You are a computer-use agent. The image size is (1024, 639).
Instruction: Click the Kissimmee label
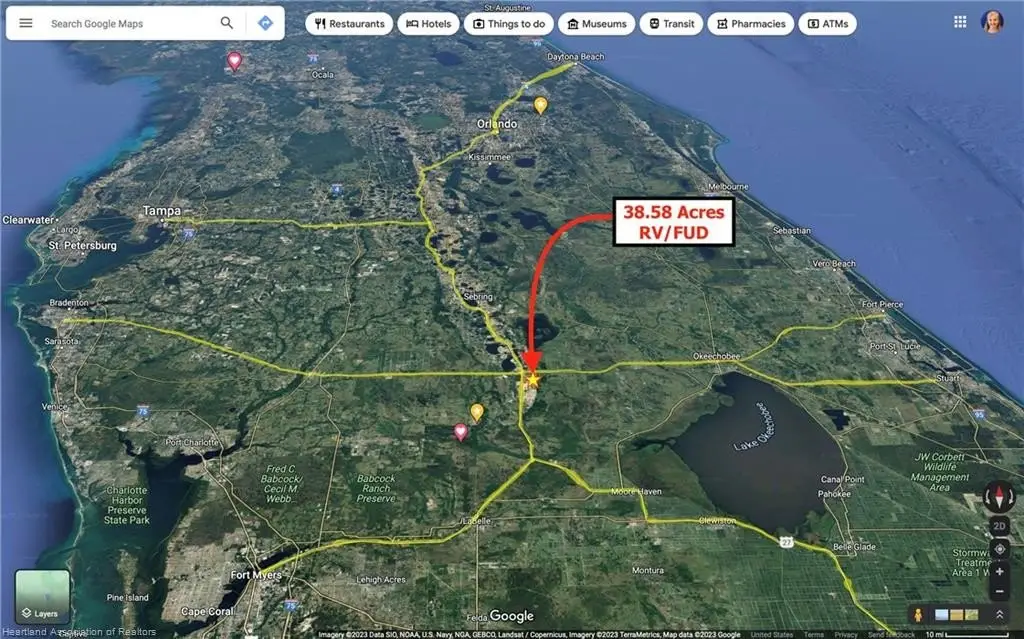[x=489, y=157]
